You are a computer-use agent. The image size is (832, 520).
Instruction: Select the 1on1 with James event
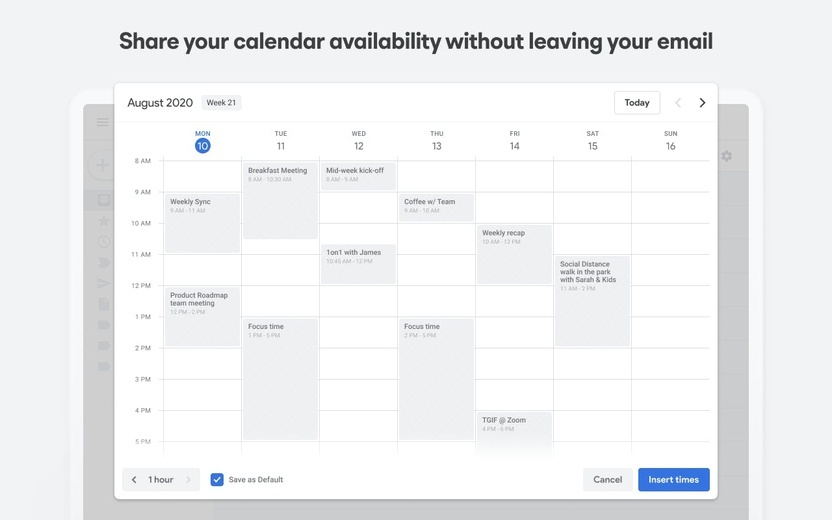point(358,264)
